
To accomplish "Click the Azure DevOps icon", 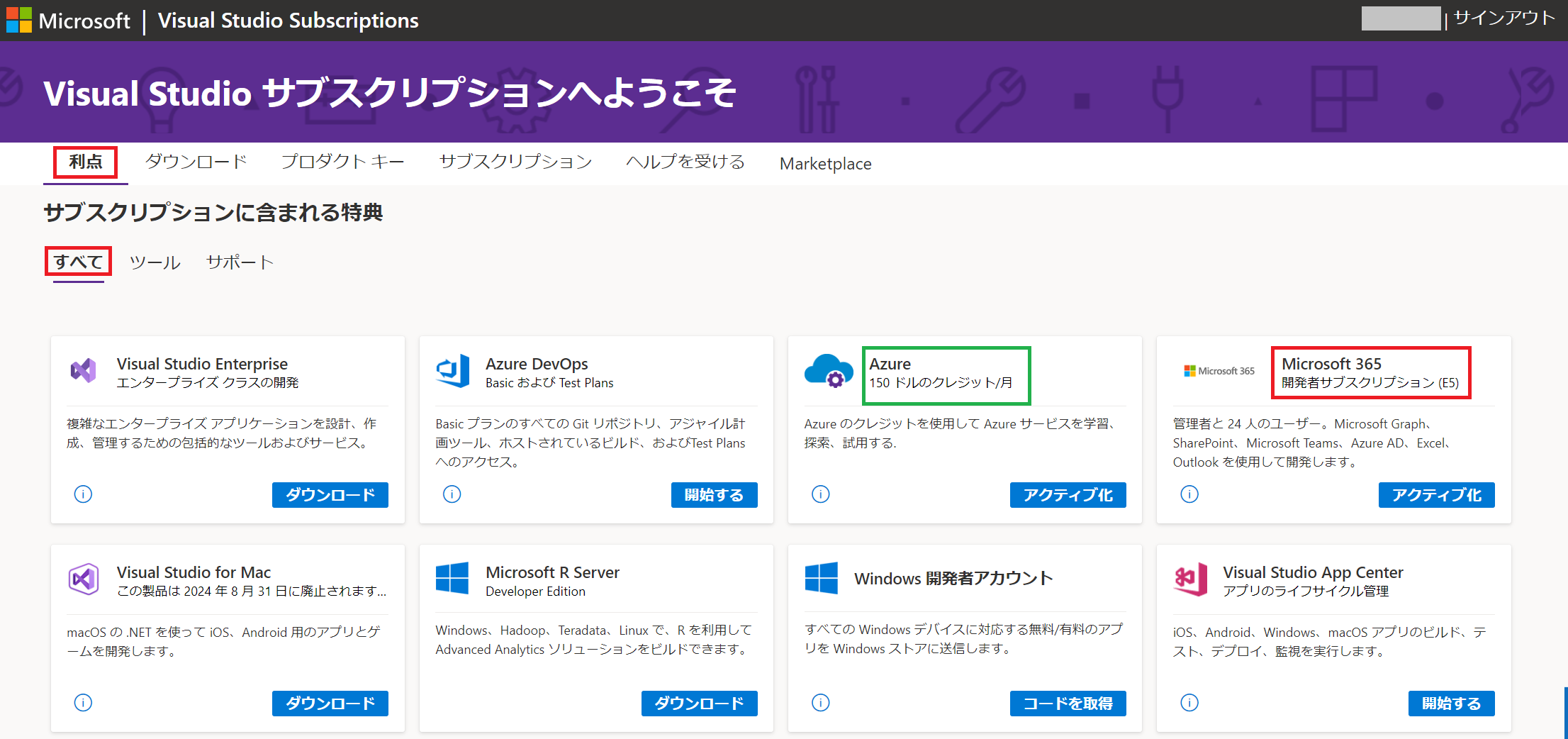I will (x=454, y=370).
